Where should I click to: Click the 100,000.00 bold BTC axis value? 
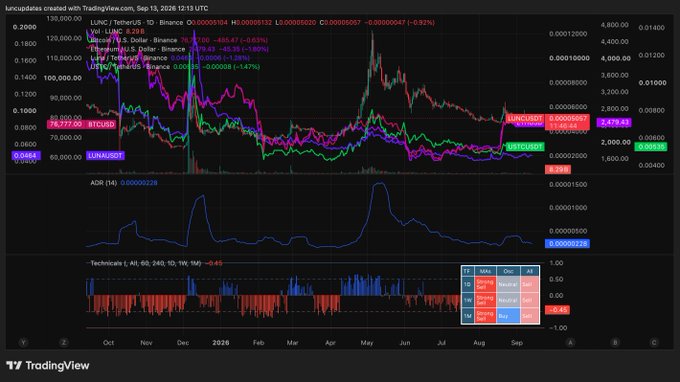62,78
